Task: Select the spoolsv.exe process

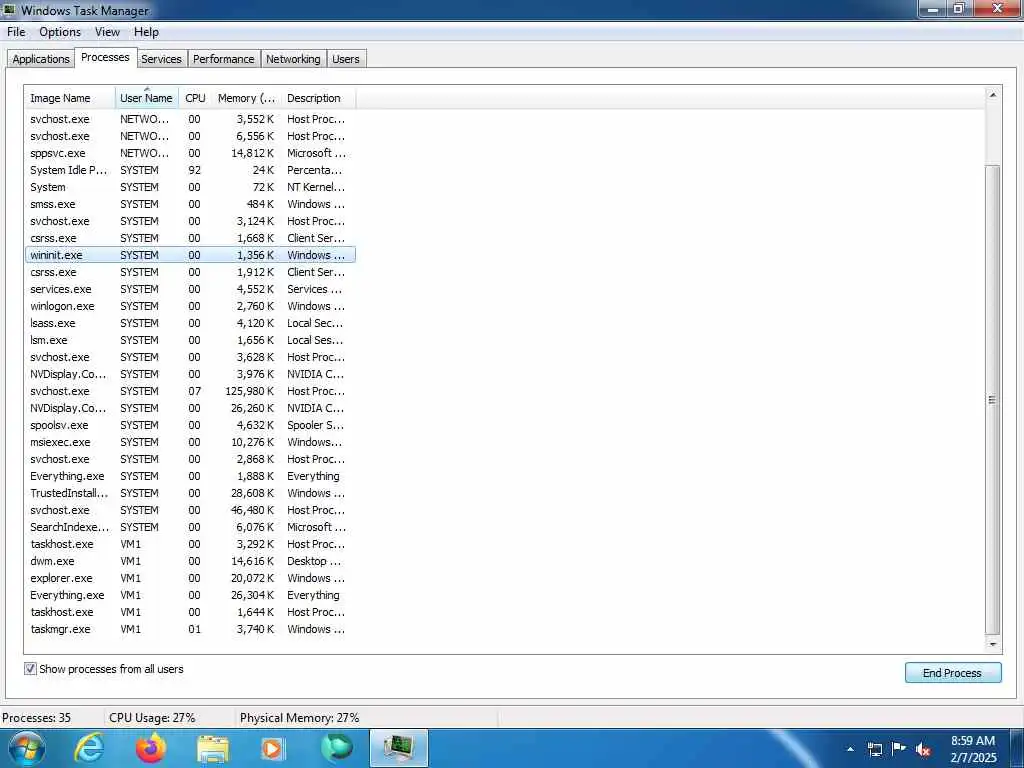Action: click(x=190, y=424)
